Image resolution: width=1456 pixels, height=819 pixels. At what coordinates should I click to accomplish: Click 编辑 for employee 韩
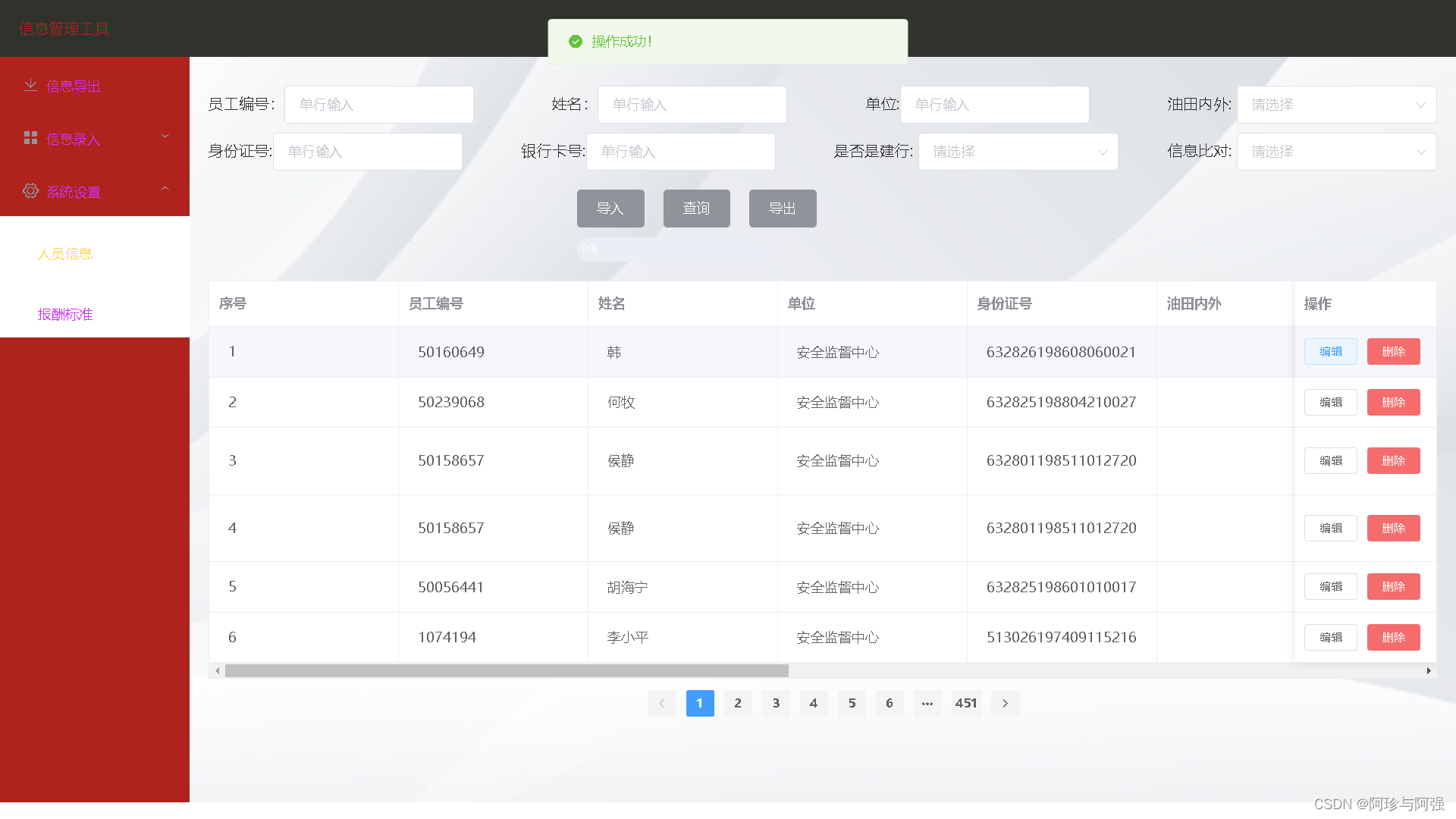pyautogui.click(x=1330, y=351)
